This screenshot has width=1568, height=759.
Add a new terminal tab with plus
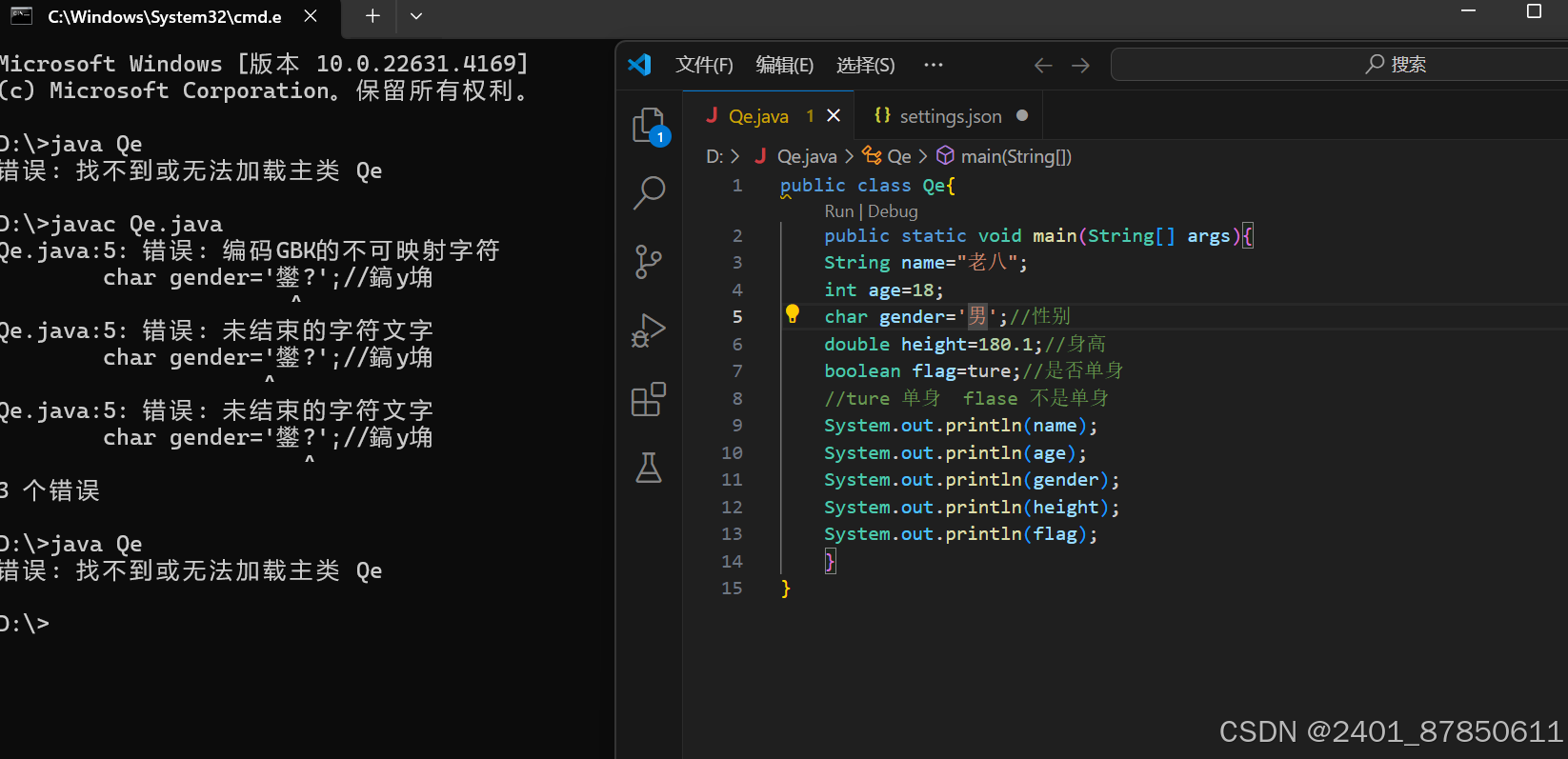(x=372, y=16)
